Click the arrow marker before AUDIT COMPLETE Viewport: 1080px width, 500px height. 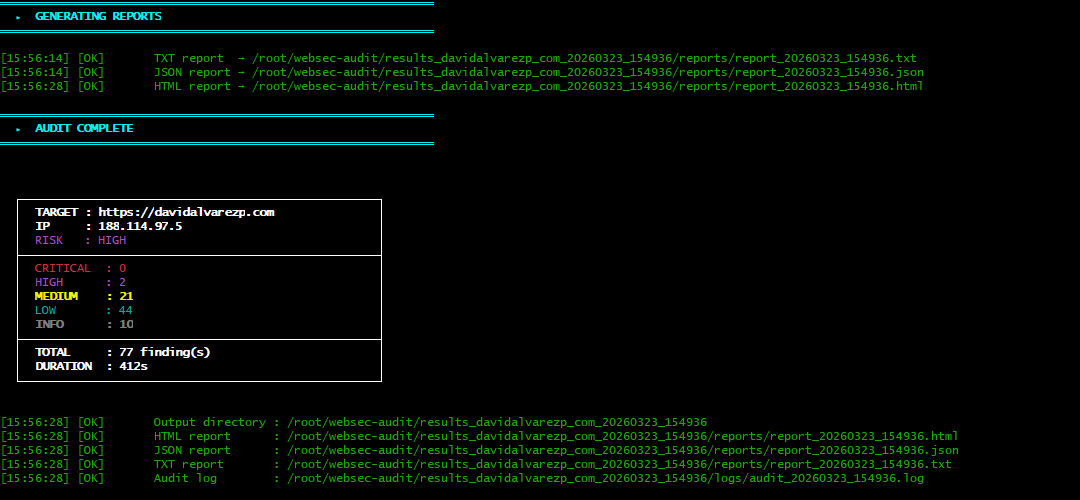[19, 129]
